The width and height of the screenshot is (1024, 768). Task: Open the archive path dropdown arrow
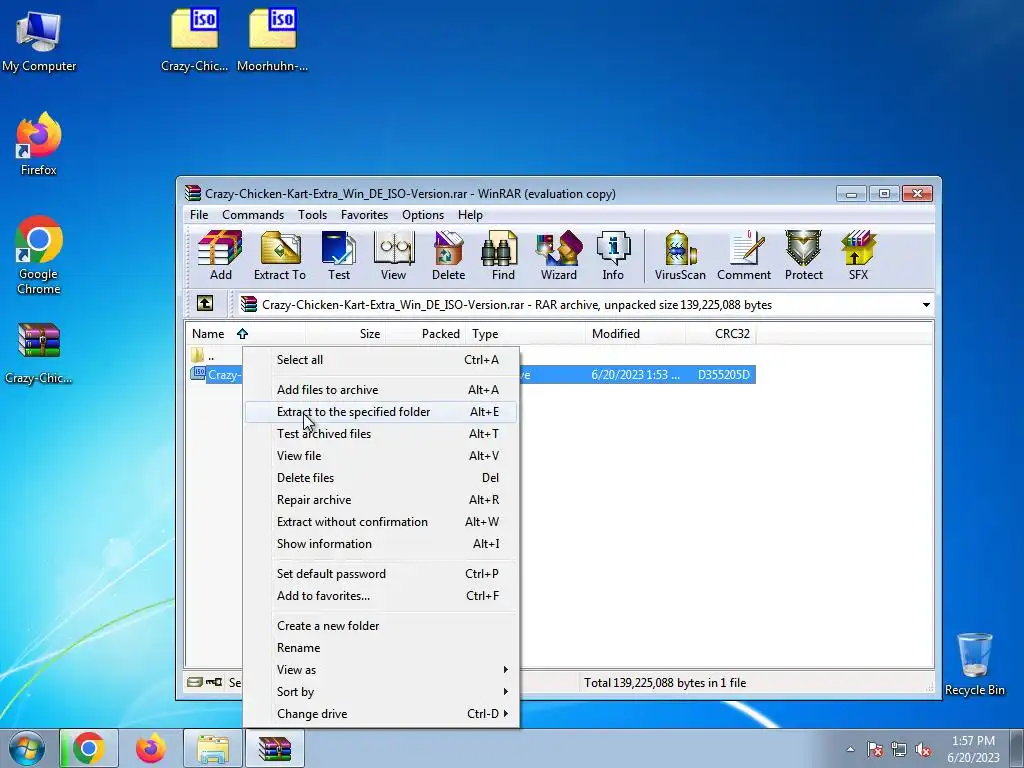click(x=925, y=305)
